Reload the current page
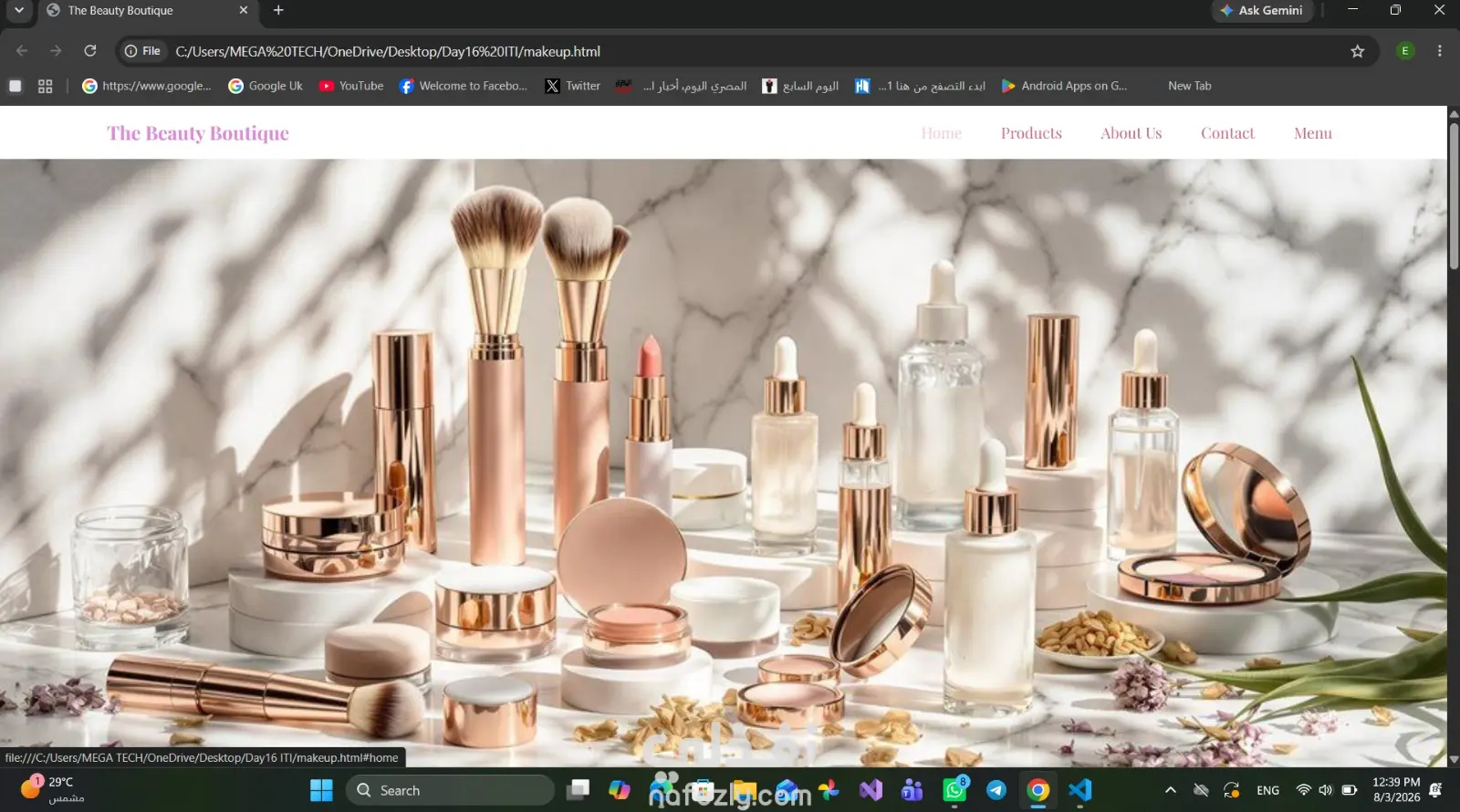1460x812 pixels. (89, 51)
